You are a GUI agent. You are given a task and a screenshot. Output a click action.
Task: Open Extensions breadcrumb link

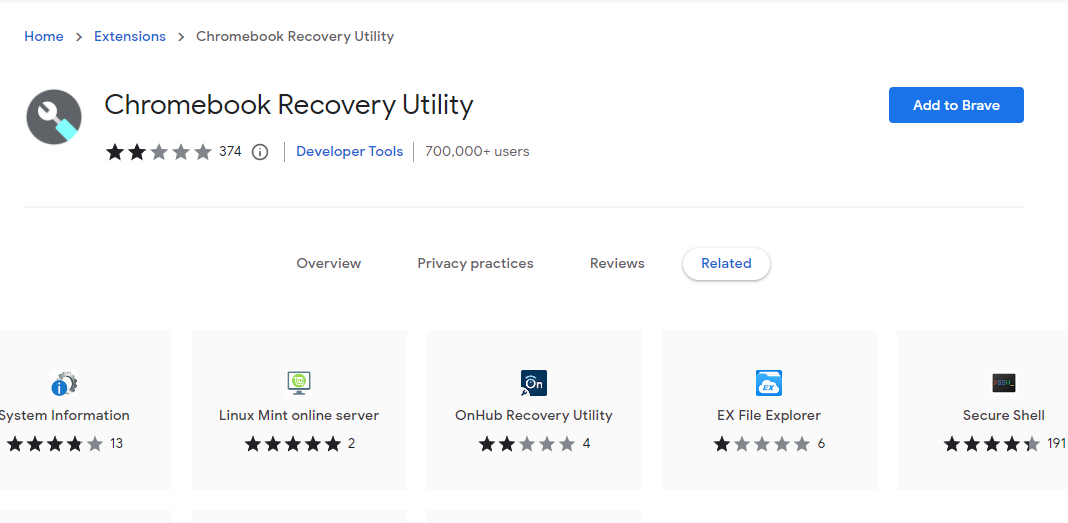tap(129, 36)
